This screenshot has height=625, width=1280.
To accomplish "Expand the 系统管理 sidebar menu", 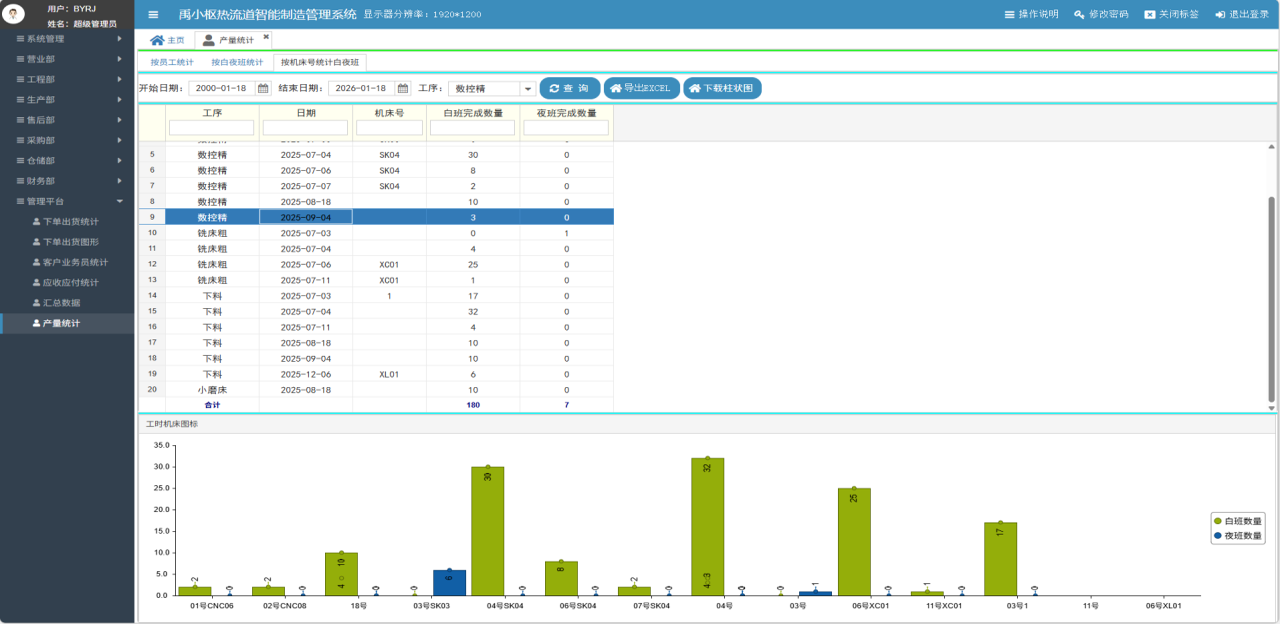I will (67, 39).
